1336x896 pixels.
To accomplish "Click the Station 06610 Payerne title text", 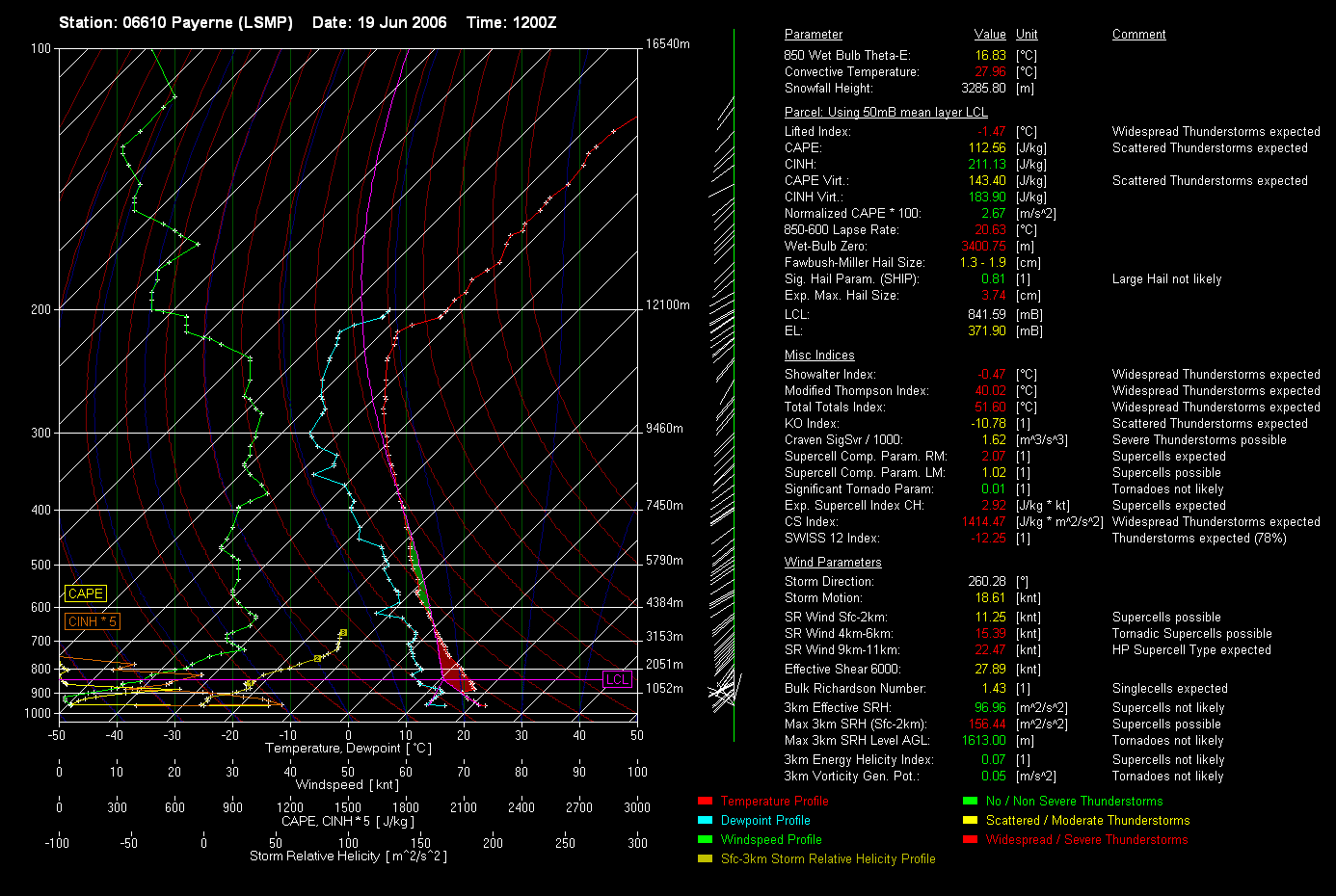I will point(175,22).
